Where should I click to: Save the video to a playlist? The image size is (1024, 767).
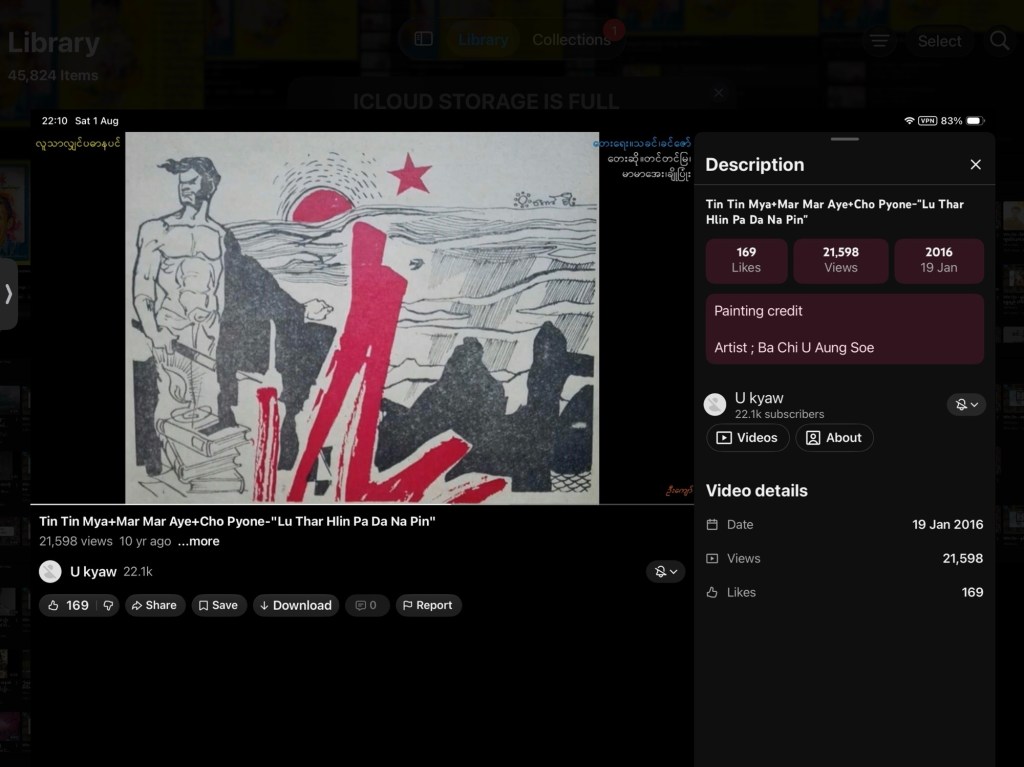click(x=219, y=605)
